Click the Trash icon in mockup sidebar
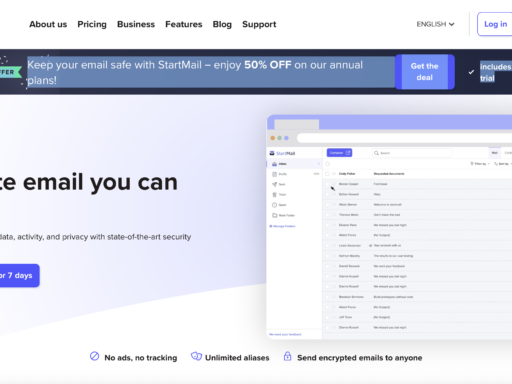Image resolution: width=512 pixels, height=384 pixels. pos(274,195)
